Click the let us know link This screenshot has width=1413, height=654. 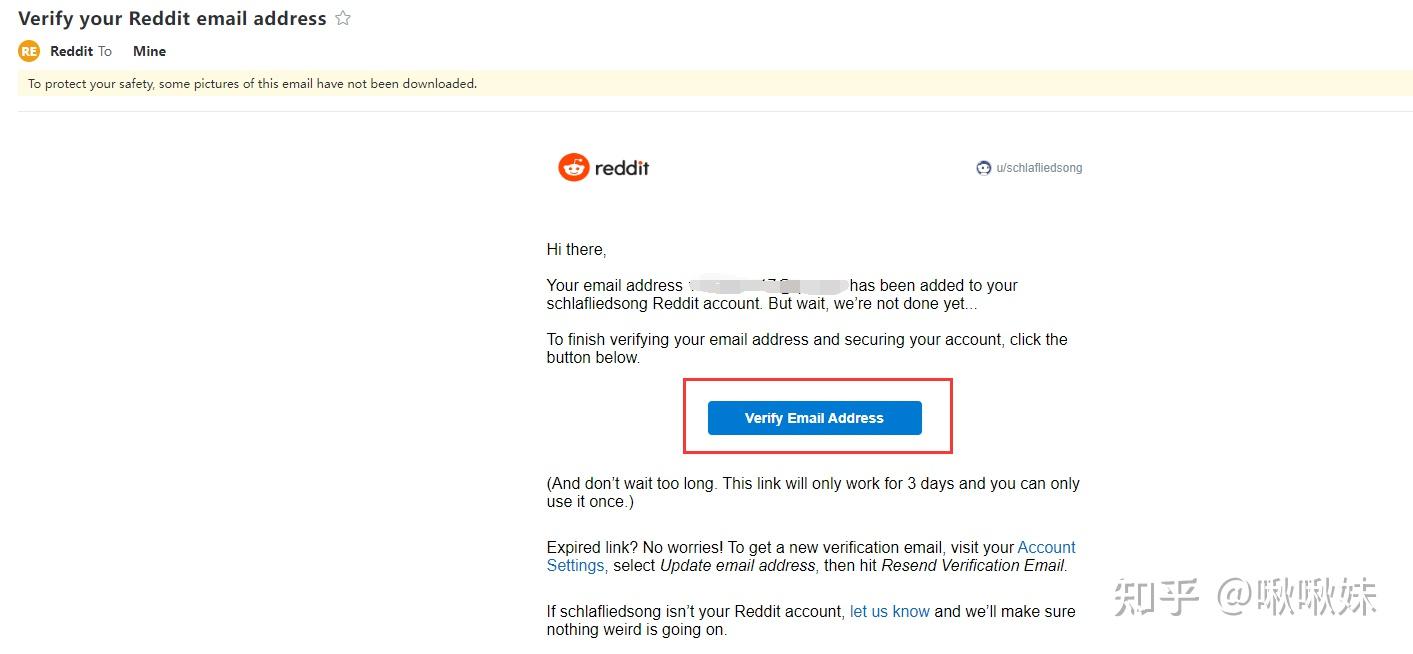click(889, 611)
